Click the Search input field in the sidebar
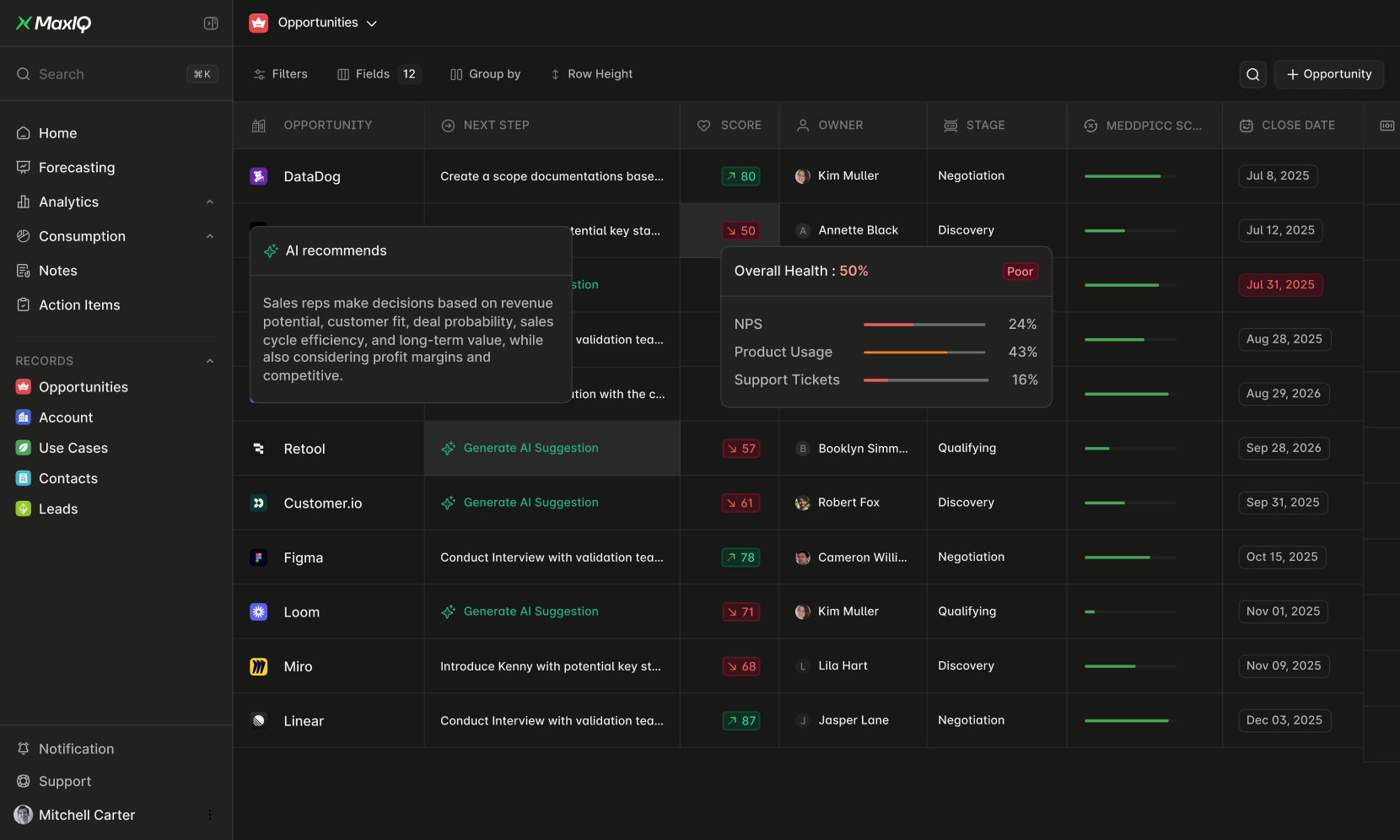Image resolution: width=1400 pixels, height=840 pixels. pos(101,74)
